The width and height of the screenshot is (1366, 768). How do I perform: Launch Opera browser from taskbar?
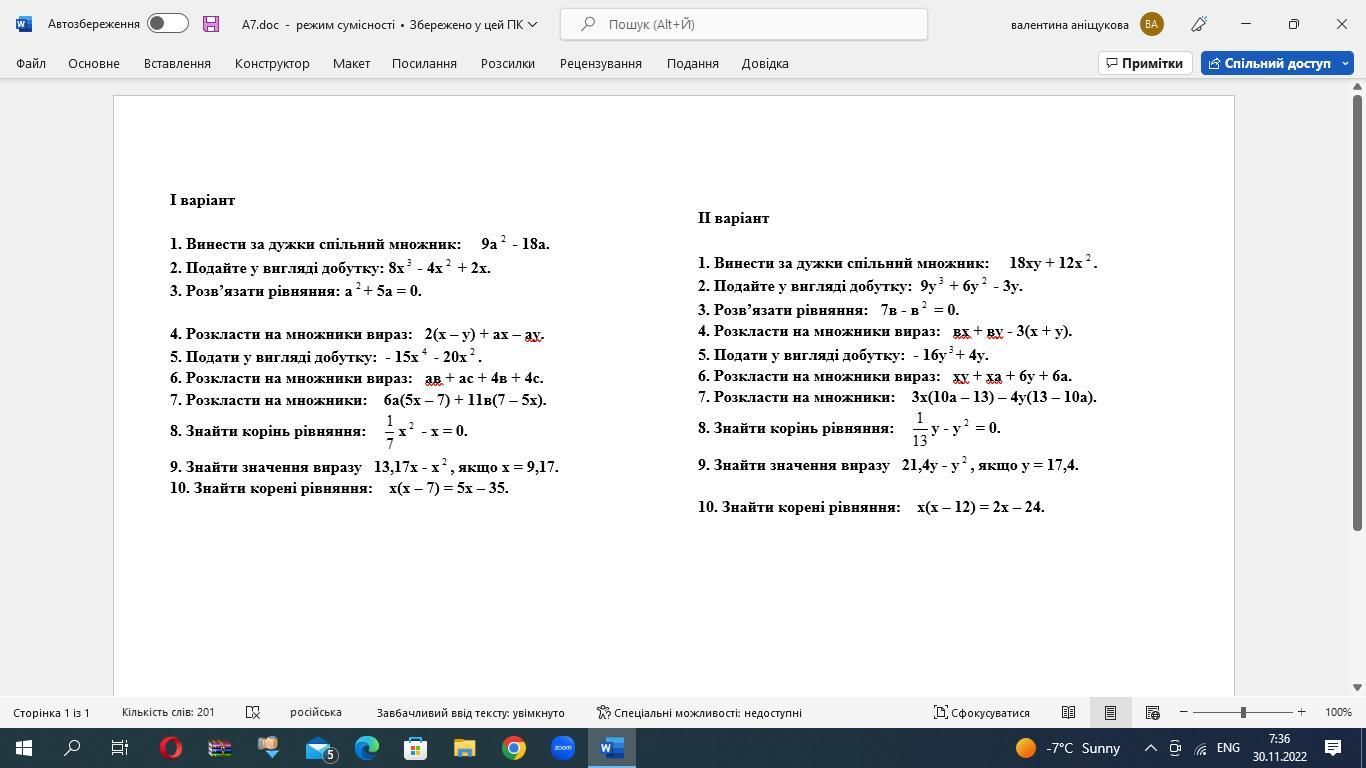tap(171, 748)
